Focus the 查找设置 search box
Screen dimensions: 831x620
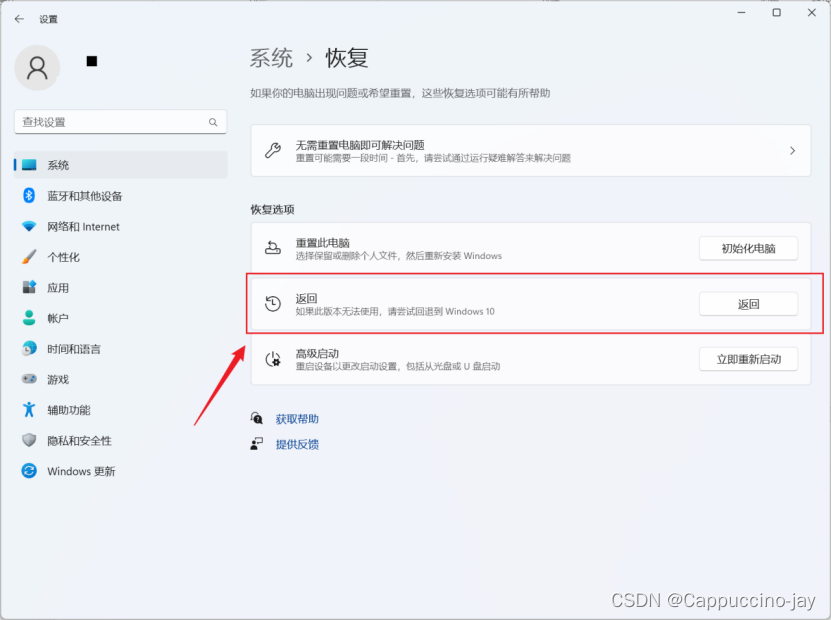121,122
